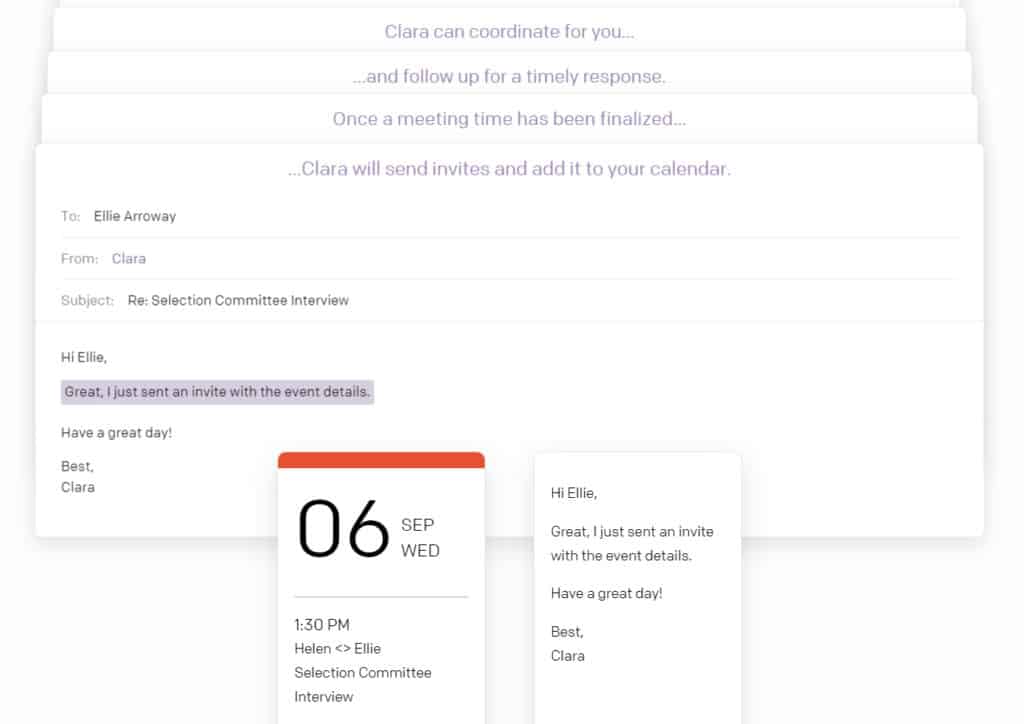Open the "Helen <> Ellie" event title

(x=337, y=649)
